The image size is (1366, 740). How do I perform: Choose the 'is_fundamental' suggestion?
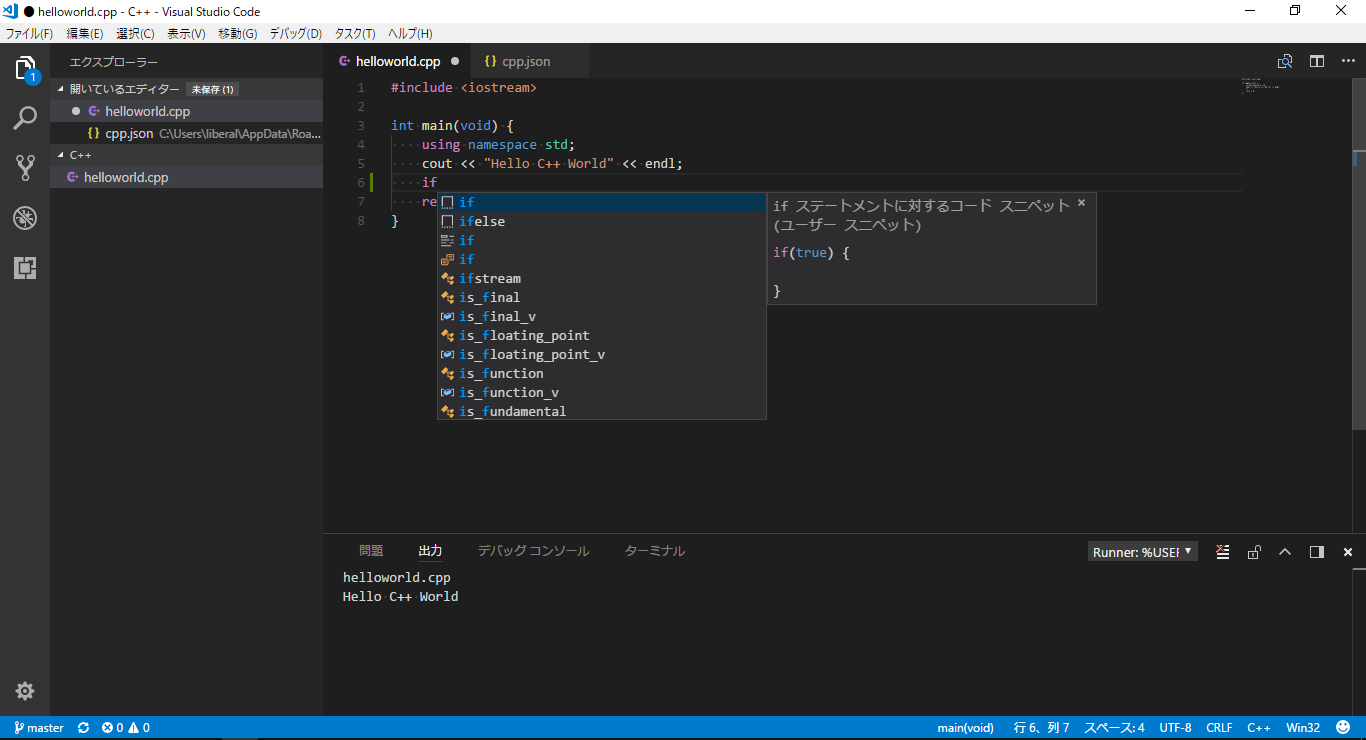point(602,411)
